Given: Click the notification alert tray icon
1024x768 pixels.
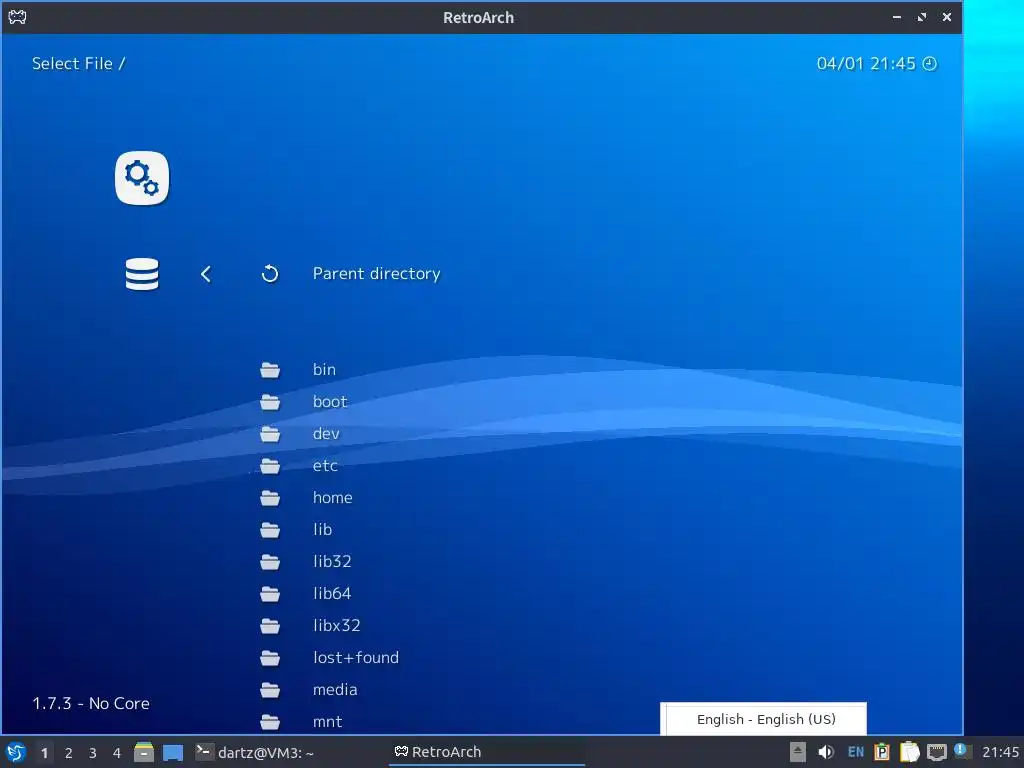Looking at the screenshot, I should coord(961,751).
